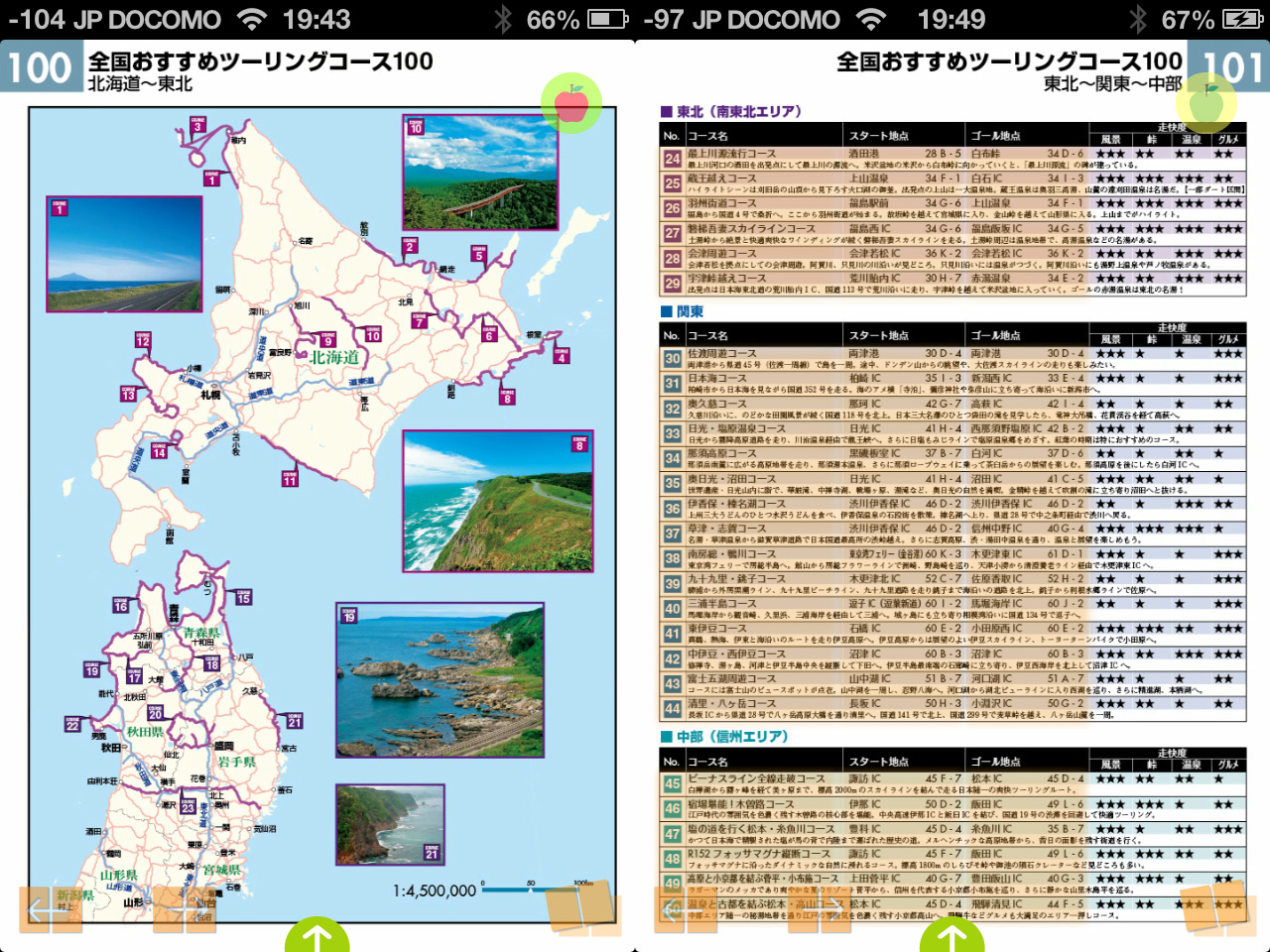Tap the 青森県 prefecture label
Image resolution: width=1270 pixels, height=952 pixels.
tap(201, 633)
